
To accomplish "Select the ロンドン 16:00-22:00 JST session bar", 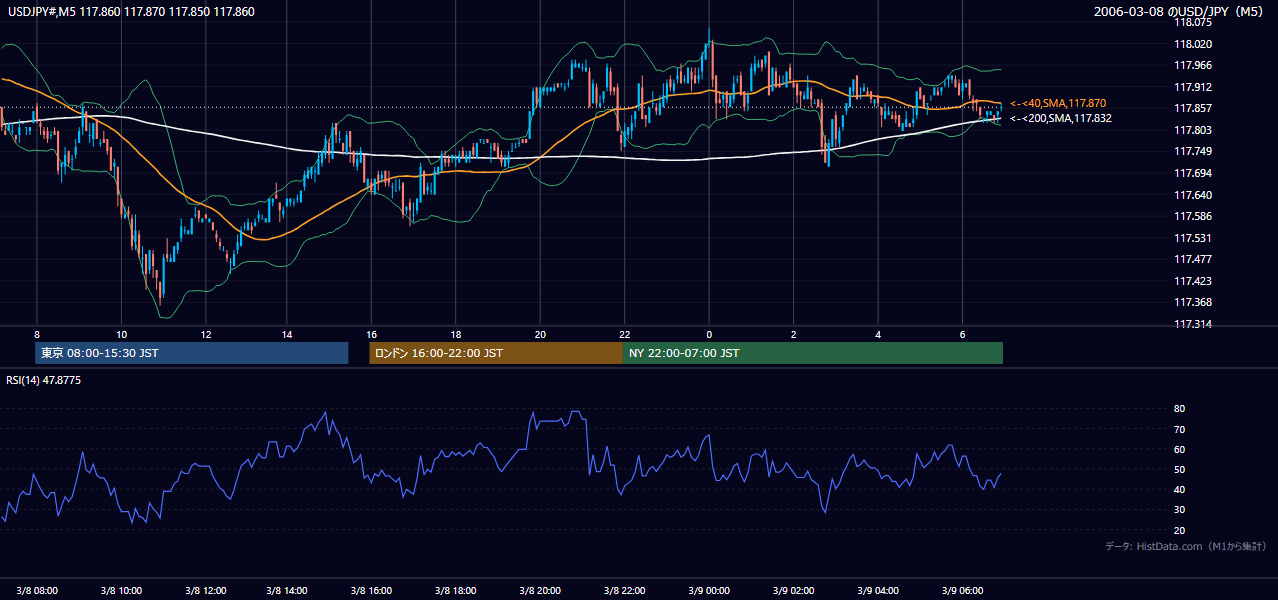I will point(496,353).
